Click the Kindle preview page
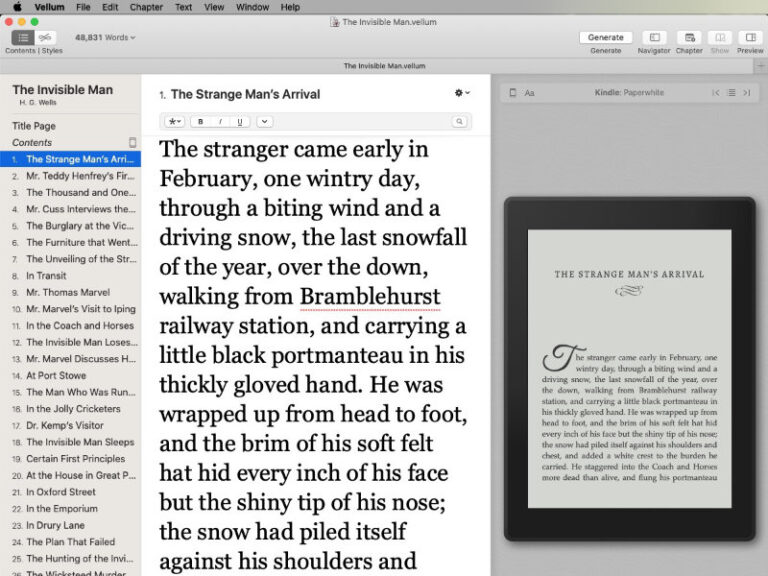 pos(629,369)
